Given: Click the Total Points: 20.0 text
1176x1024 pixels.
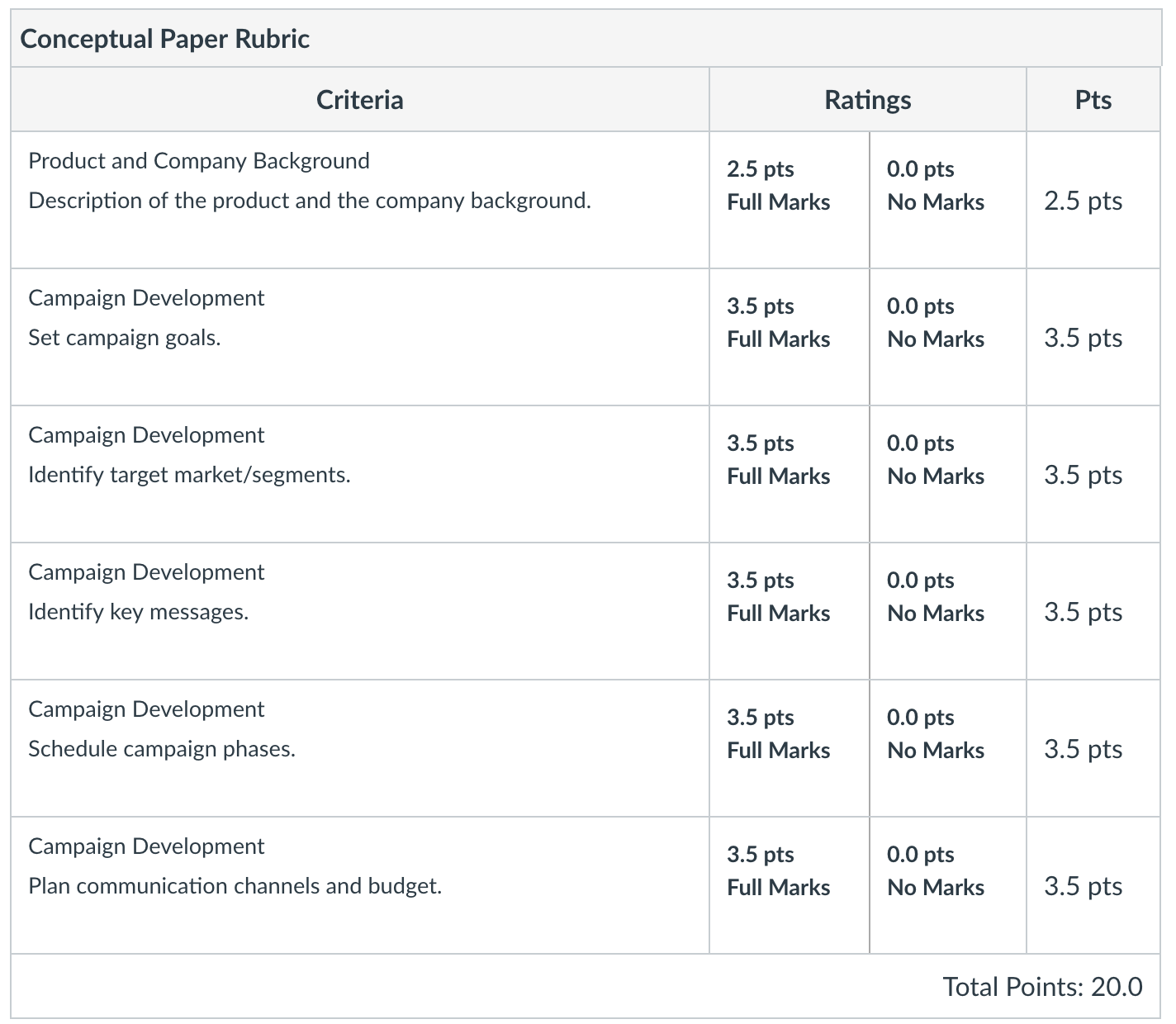Looking at the screenshot, I should 1042,986.
